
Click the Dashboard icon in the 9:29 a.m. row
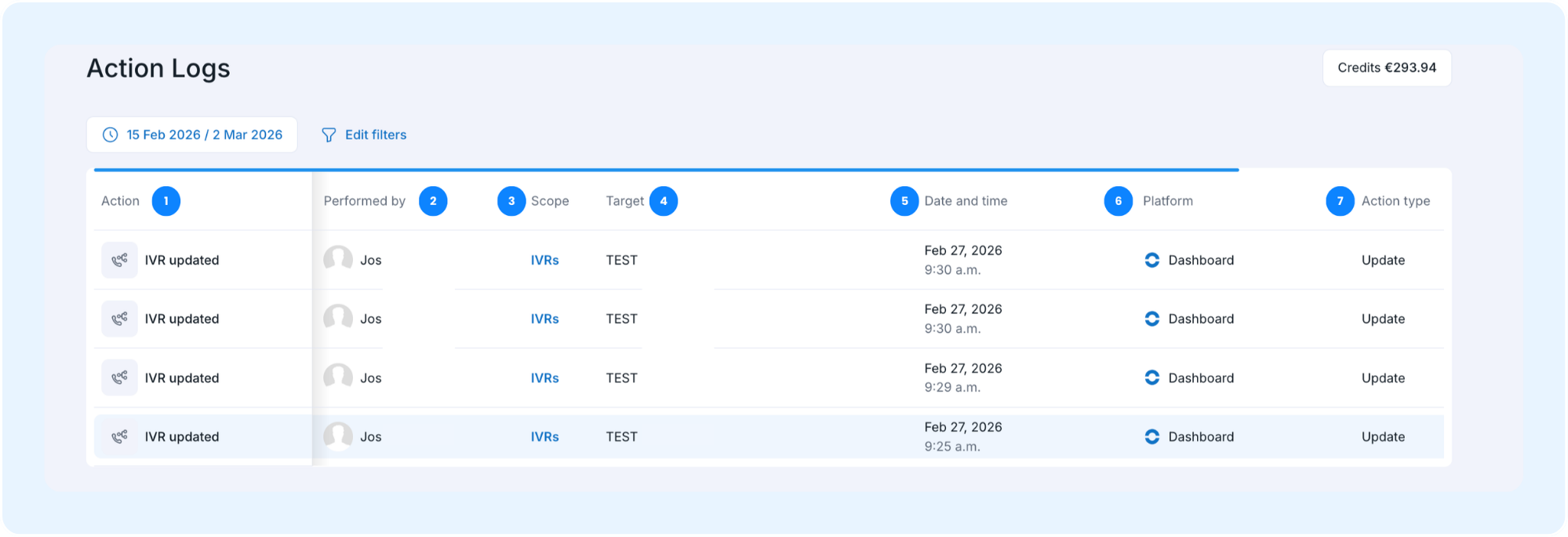1151,378
